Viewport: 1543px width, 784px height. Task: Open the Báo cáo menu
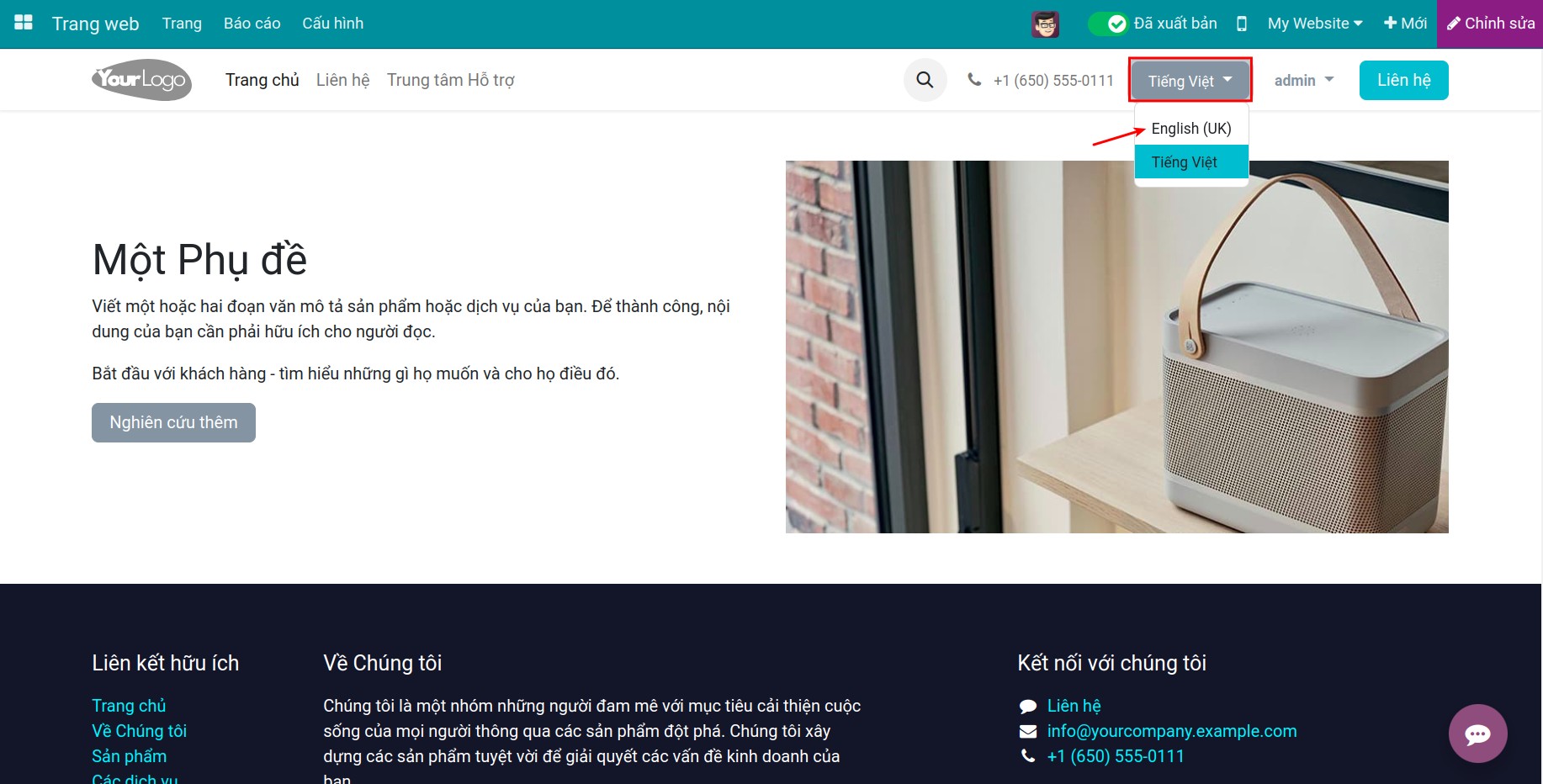click(252, 24)
